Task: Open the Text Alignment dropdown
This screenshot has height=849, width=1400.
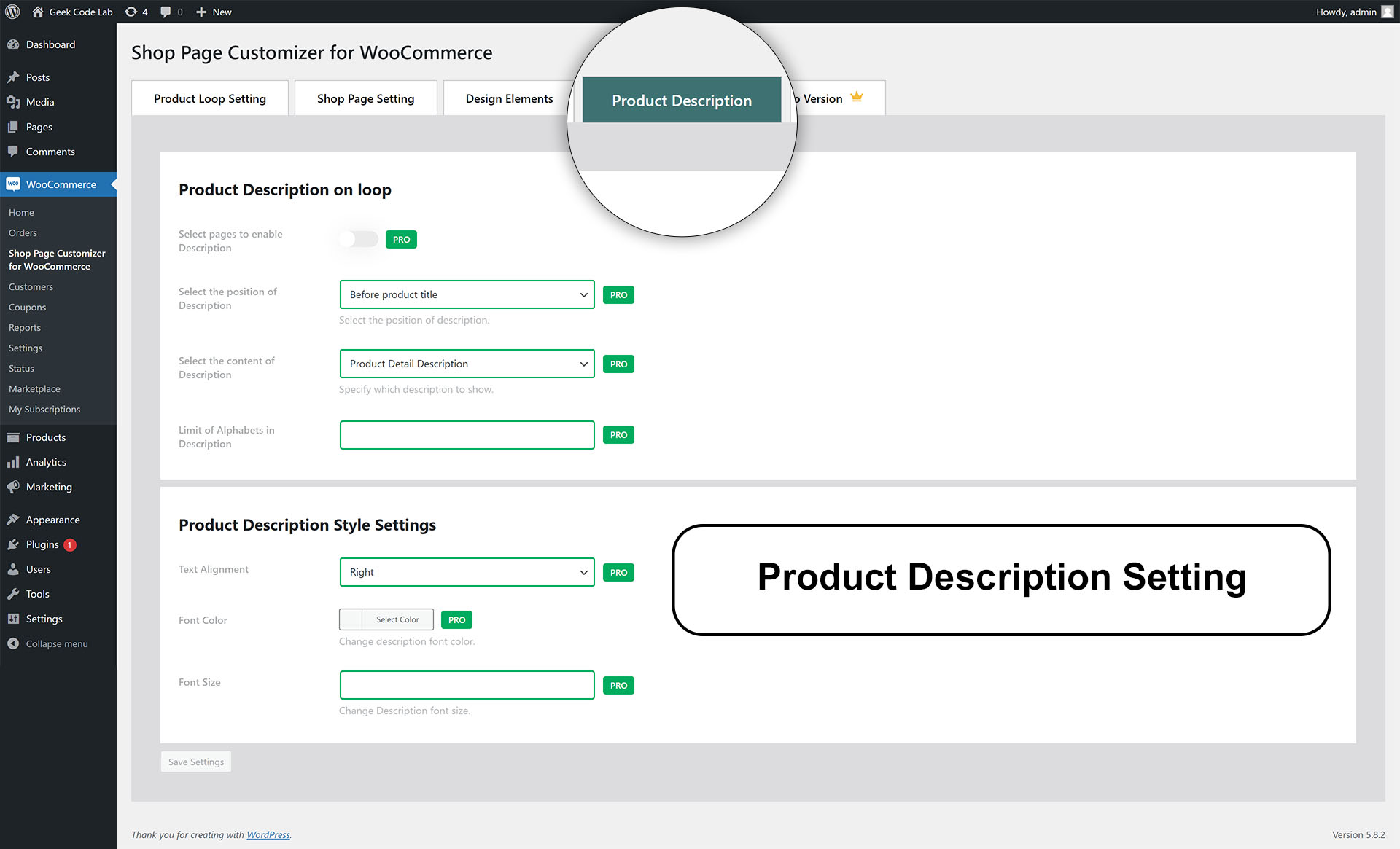Action: coord(467,572)
